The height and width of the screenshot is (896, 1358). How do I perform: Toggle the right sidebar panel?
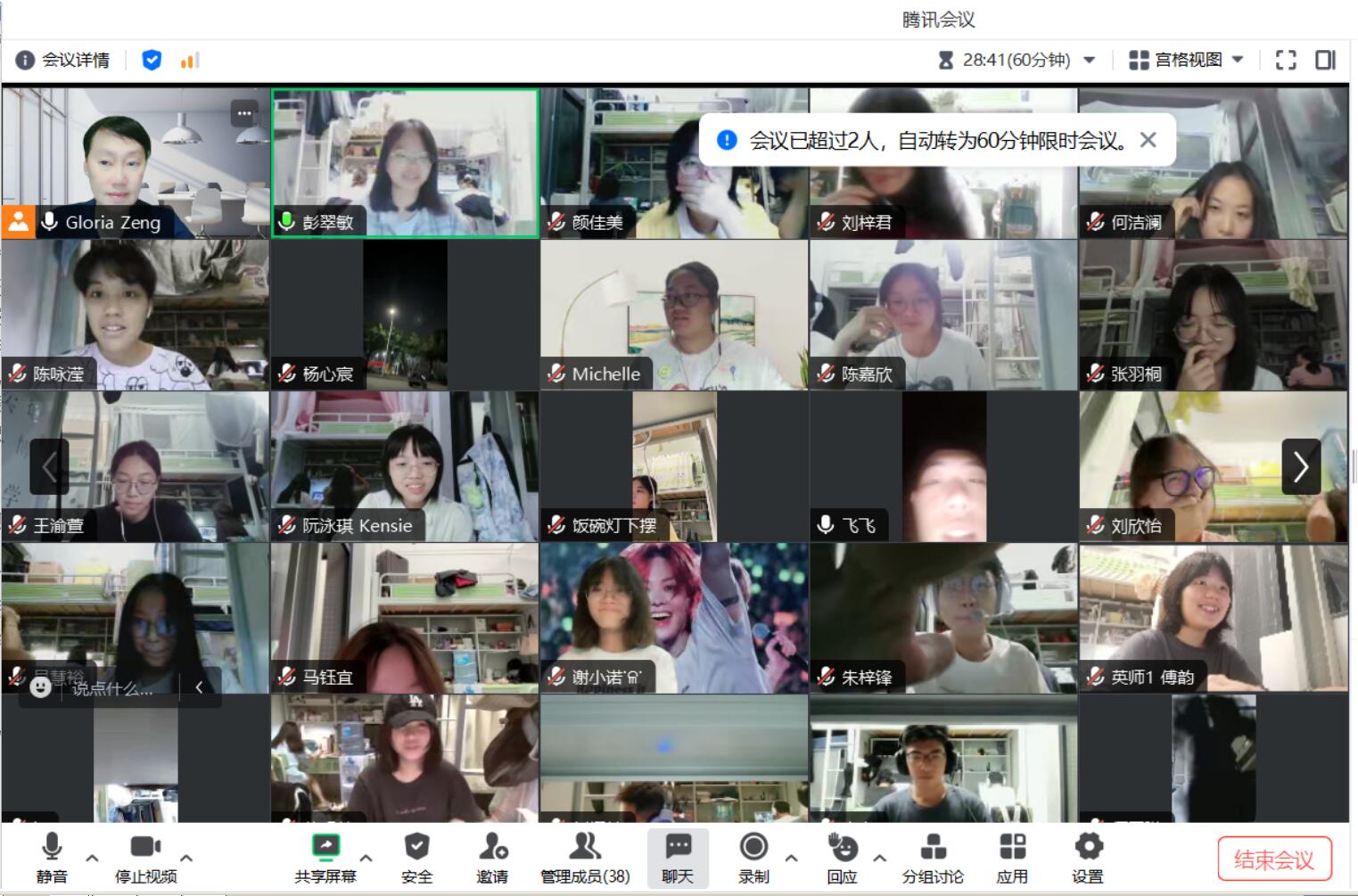(x=1325, y=60)
